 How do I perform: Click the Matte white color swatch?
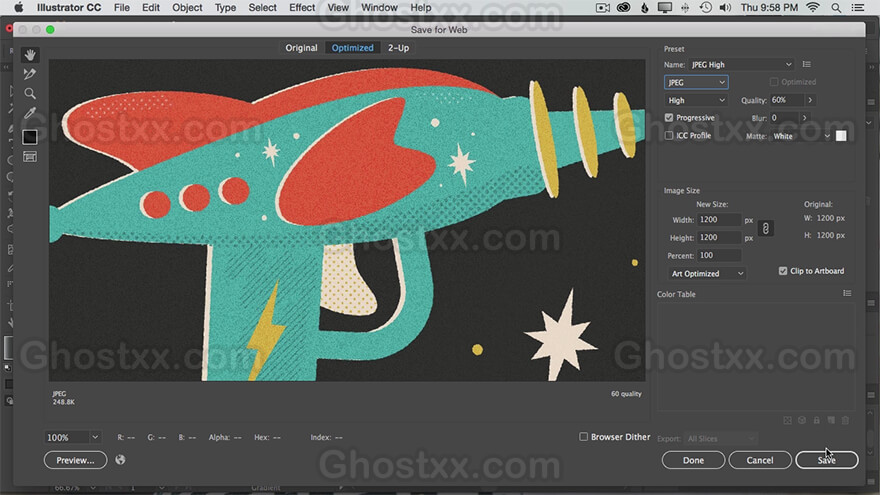click(x=841, y=136)
